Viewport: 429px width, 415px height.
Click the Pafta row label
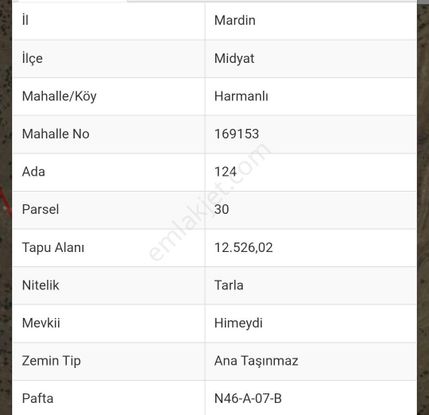[x=38, y=399]
